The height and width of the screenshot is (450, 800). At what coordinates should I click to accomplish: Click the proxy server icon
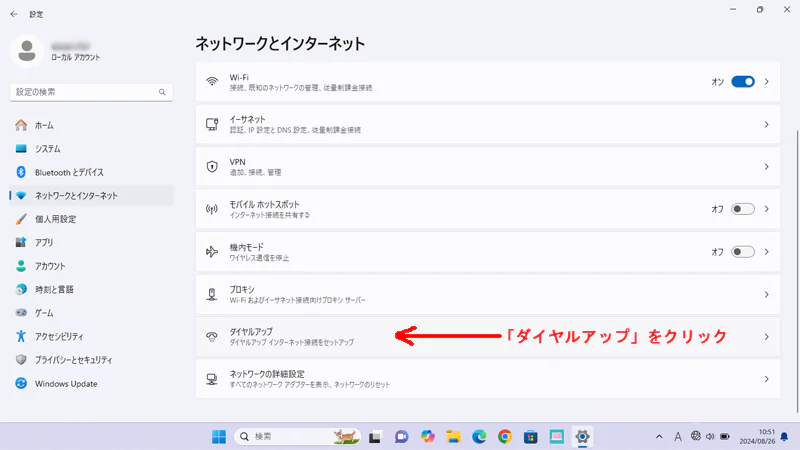pyautogui.click(x=212, y=294)
